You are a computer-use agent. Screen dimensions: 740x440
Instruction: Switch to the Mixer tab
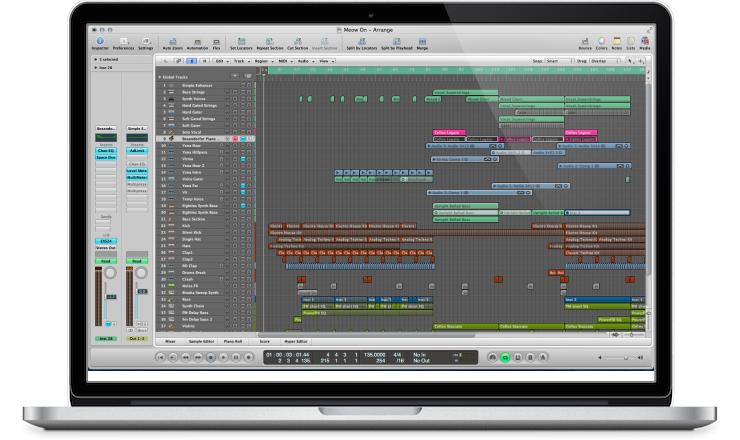pos(170,341)
